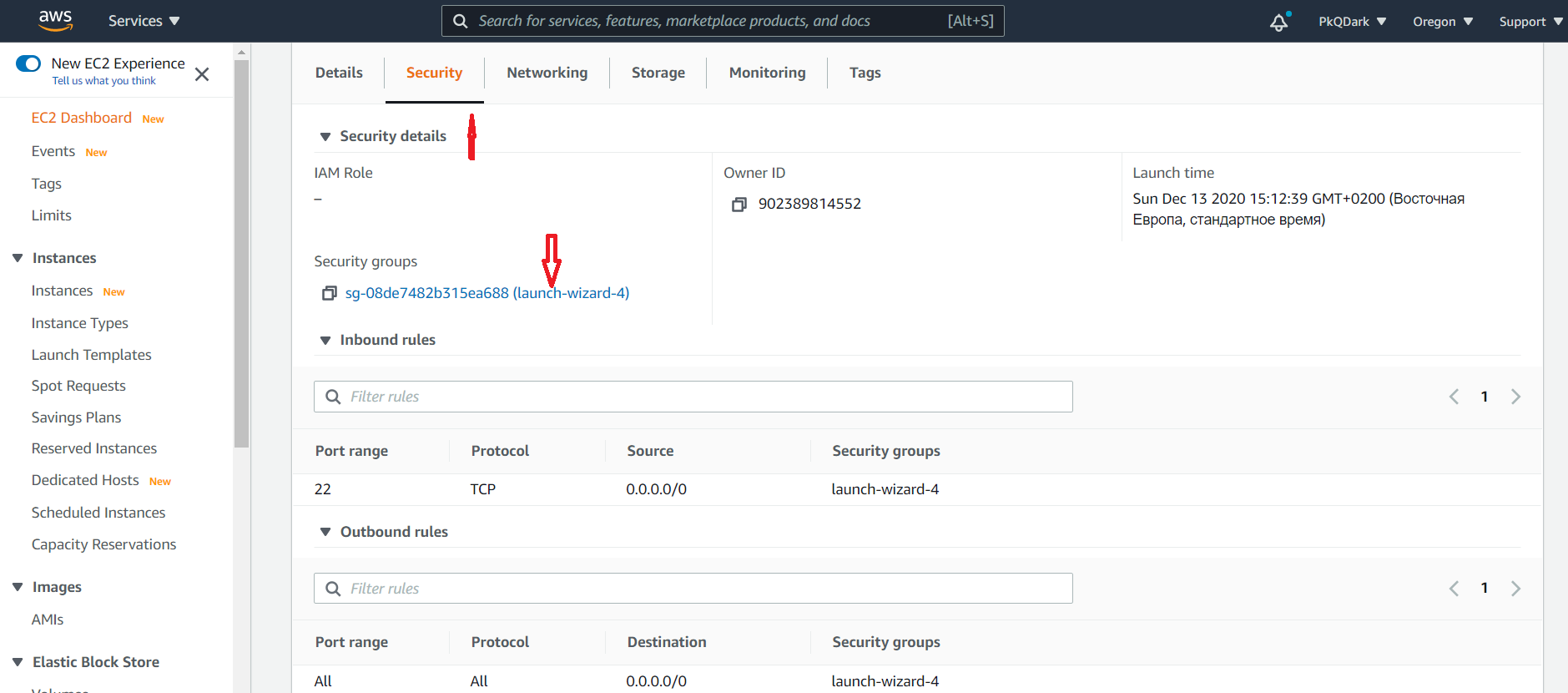Copy the Owner ID using copy icon
Image resolution: width=1568 pixels, height=693 pixels.
739,205
